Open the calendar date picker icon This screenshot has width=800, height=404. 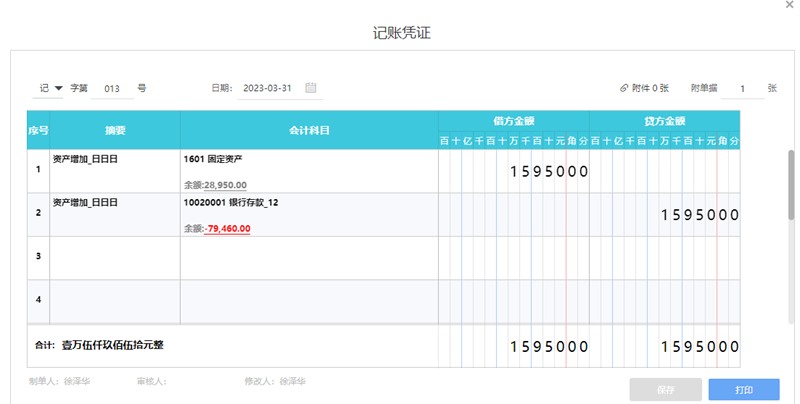pos(311,88)
